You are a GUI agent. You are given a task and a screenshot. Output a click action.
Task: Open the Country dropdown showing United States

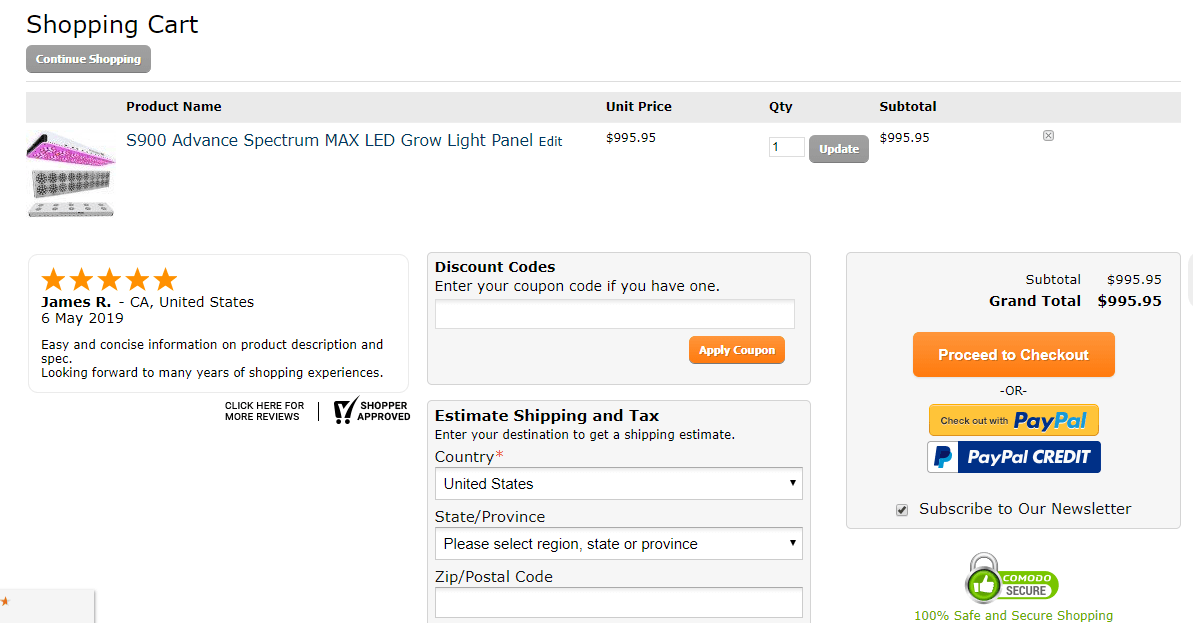619,484
